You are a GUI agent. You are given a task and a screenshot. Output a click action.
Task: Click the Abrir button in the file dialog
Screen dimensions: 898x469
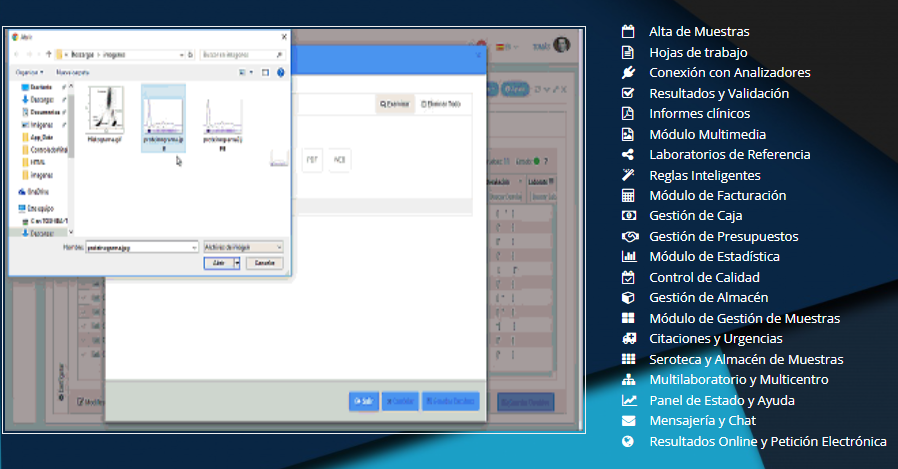(x=219, y=263)
